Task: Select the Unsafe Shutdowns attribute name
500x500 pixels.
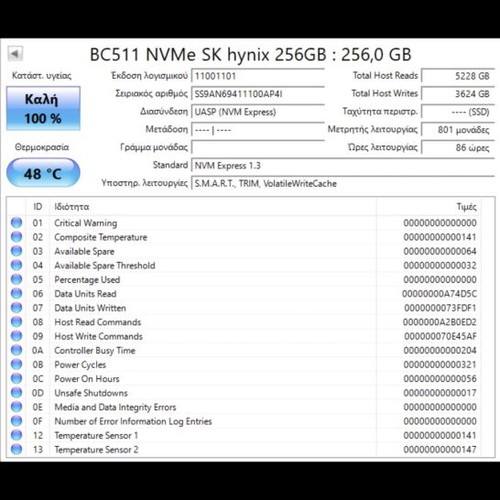Action: click(x=91, y=393)
